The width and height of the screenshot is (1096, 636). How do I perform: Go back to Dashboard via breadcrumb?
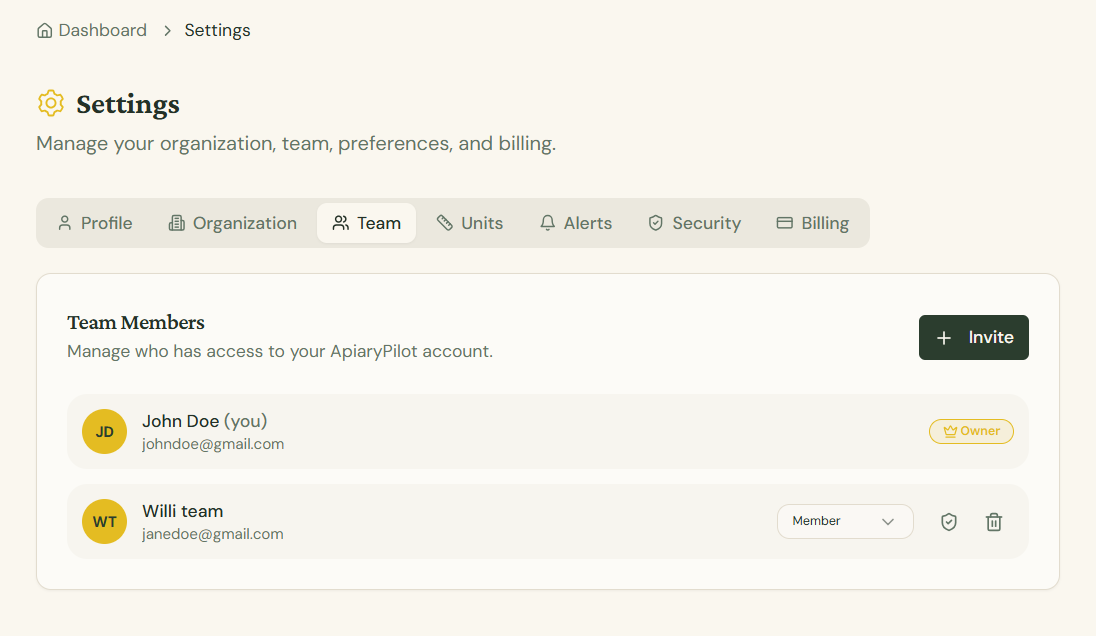click(92, 31)
